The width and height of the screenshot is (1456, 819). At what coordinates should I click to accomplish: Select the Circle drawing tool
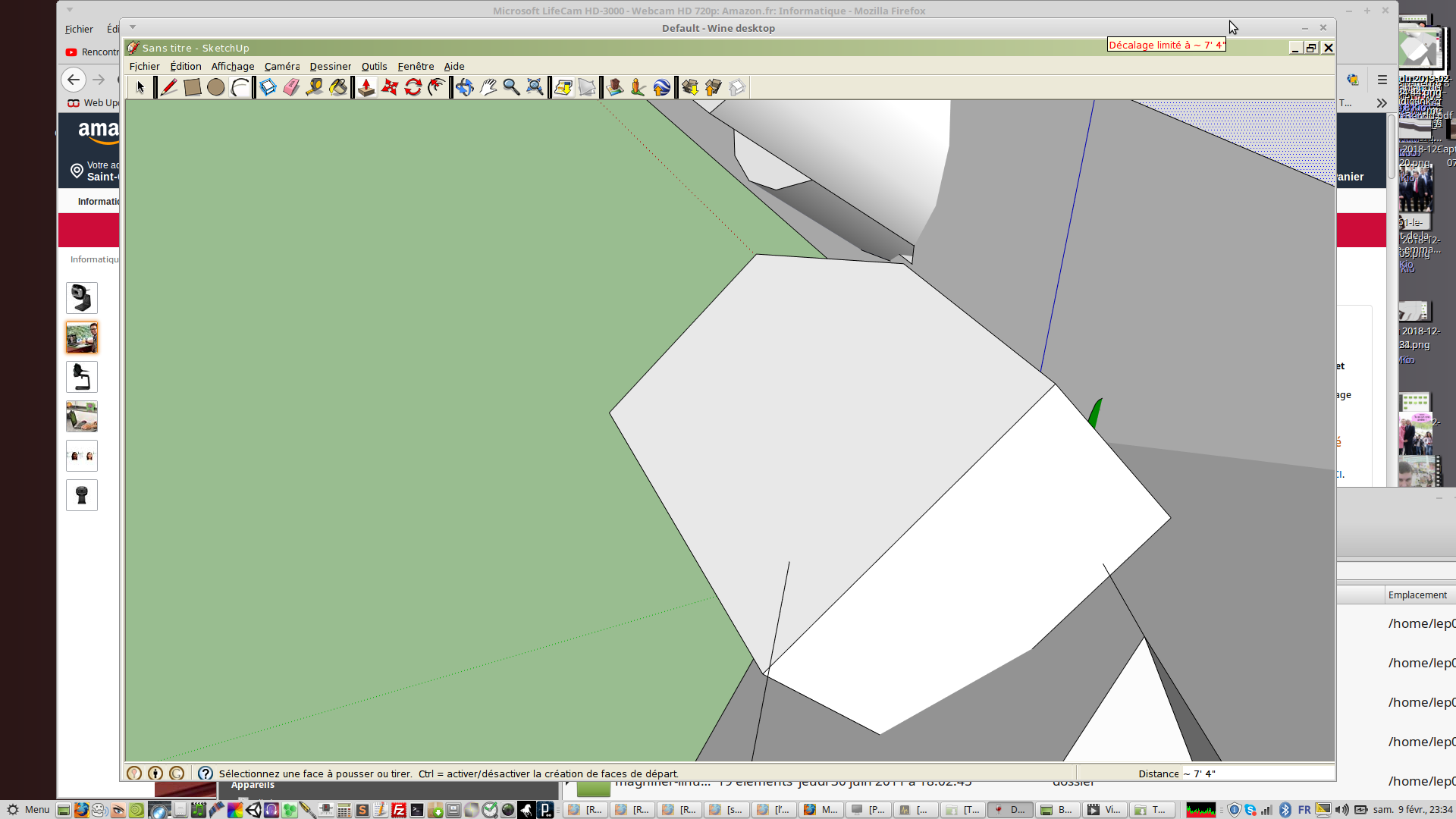(216, 87)
